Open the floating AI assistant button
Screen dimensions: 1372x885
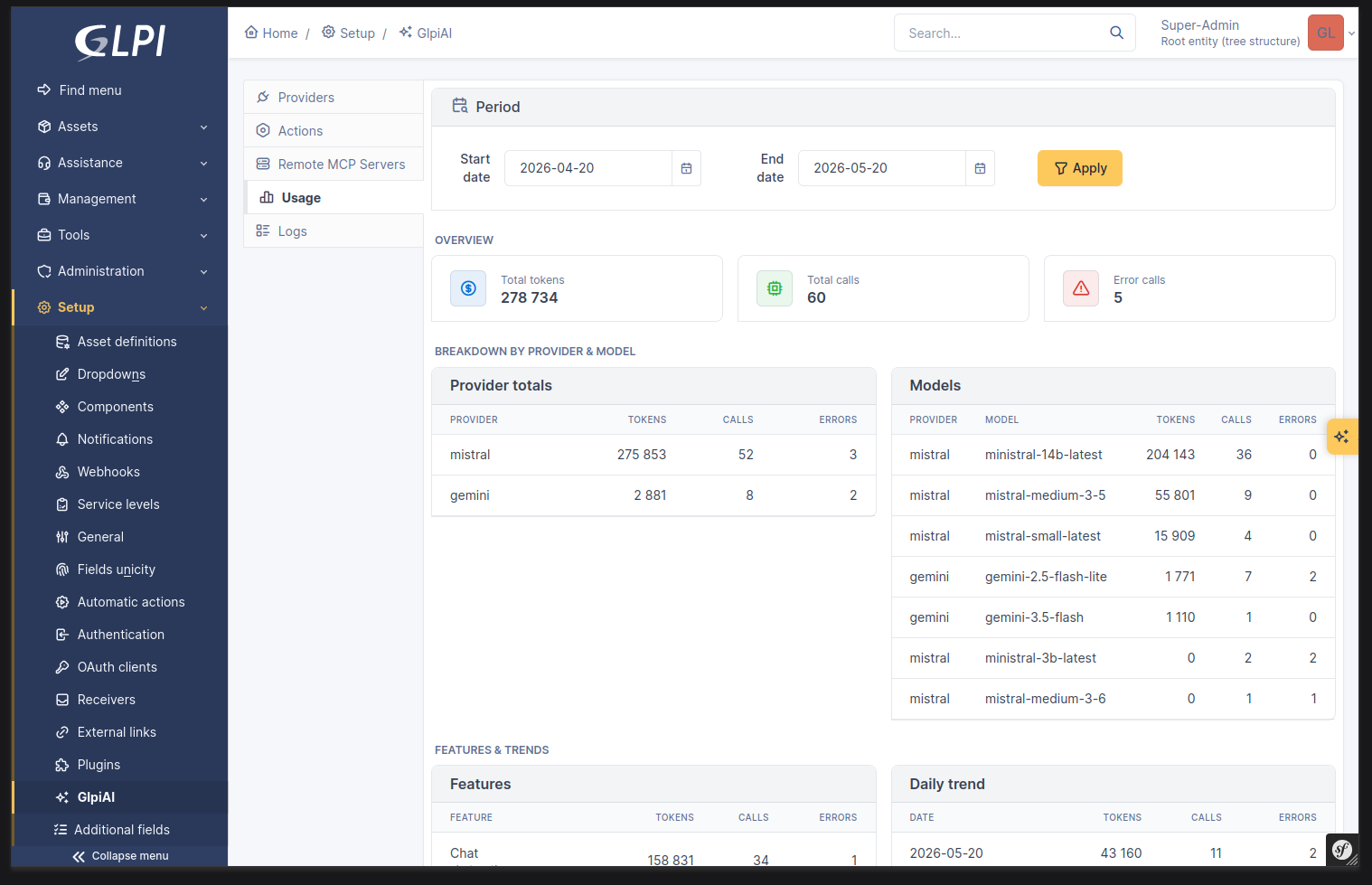[x=1342, y=437]
